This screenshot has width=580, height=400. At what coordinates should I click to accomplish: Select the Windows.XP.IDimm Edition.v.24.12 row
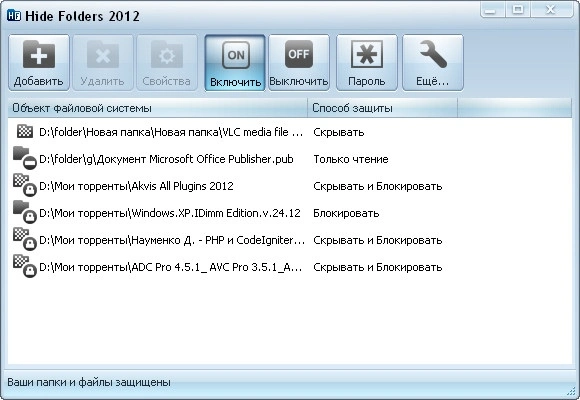pos(290,213)
